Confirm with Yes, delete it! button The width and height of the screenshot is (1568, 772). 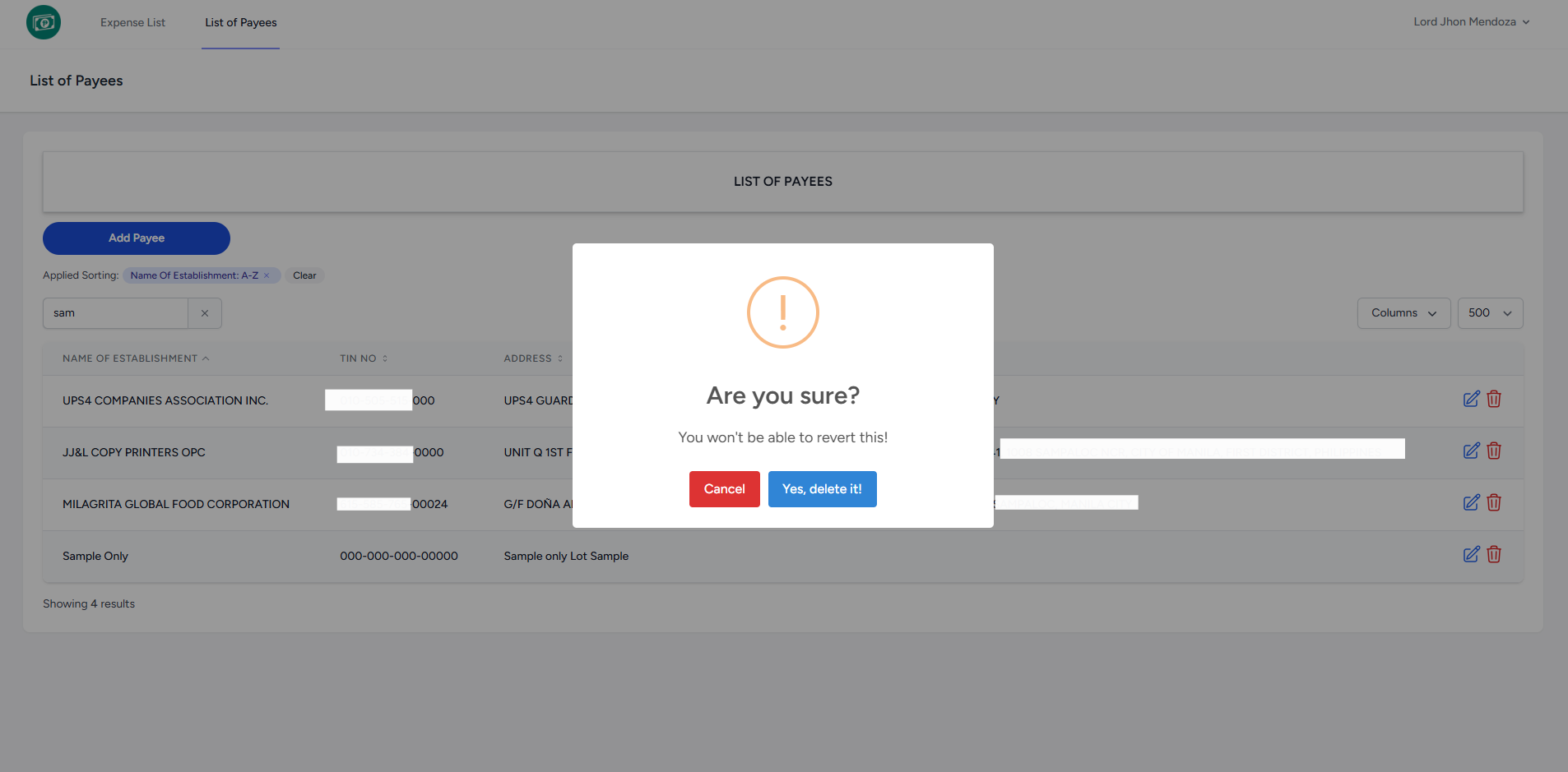pos(822,489)
